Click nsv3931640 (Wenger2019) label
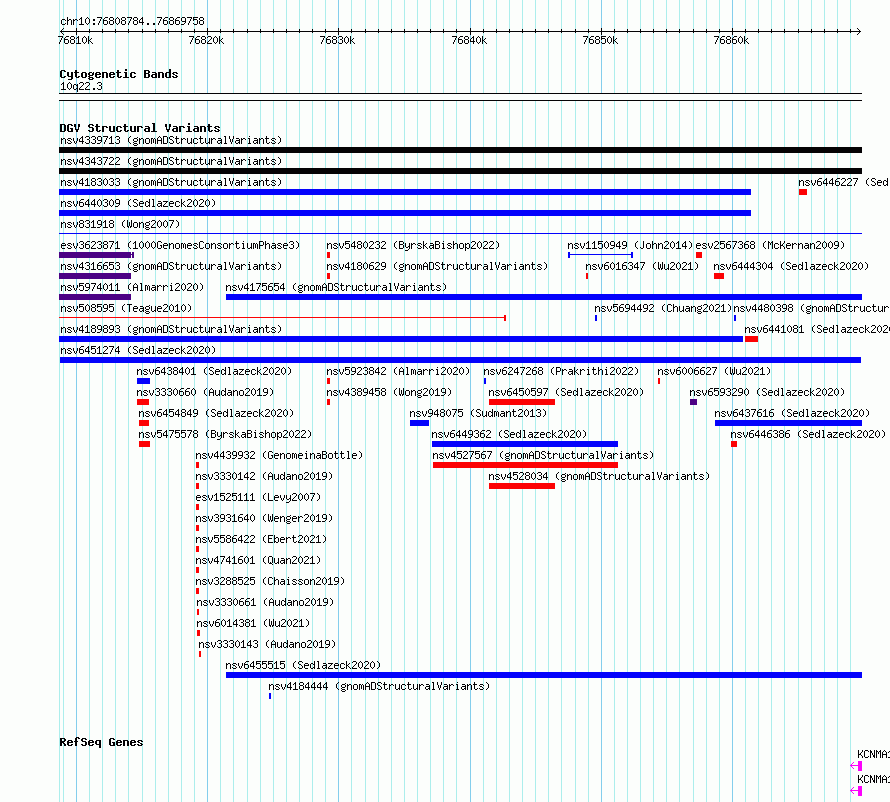Screen dimensions: 890x802 pyautogui.click(x=264, y=518)
